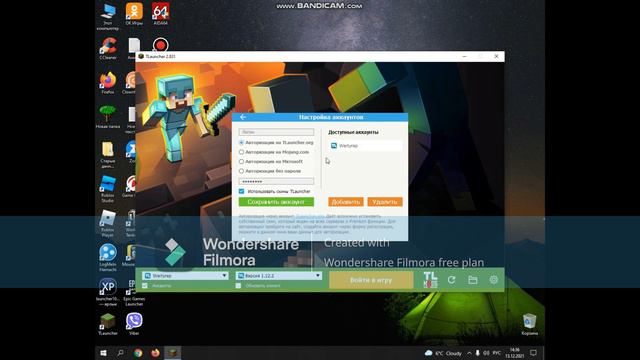Click the TL Mods icon in the bottom bar
Image resolution: width=640 pixels, height=360 pixels.
click(x=430, y=280)
